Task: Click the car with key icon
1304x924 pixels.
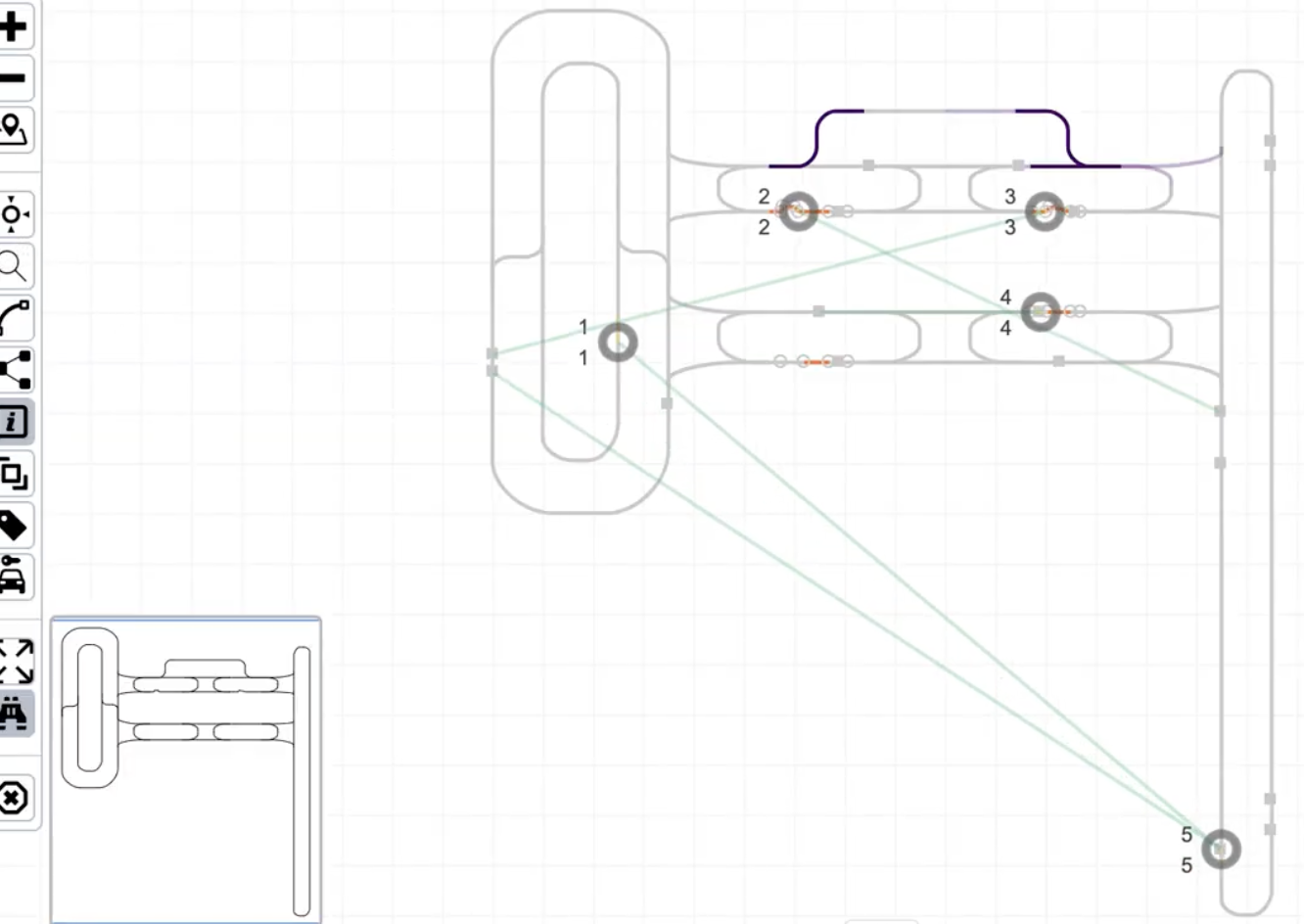Action: pyautogui.click(x=14, y=577)
